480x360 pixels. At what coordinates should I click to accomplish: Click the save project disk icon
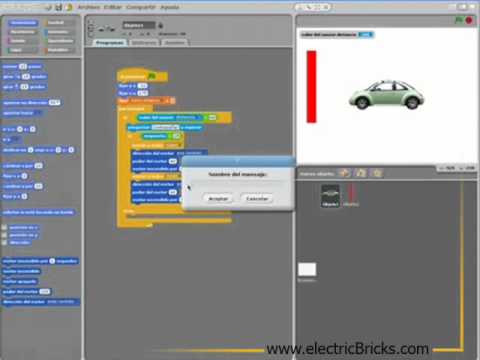[x=59, y=7]
